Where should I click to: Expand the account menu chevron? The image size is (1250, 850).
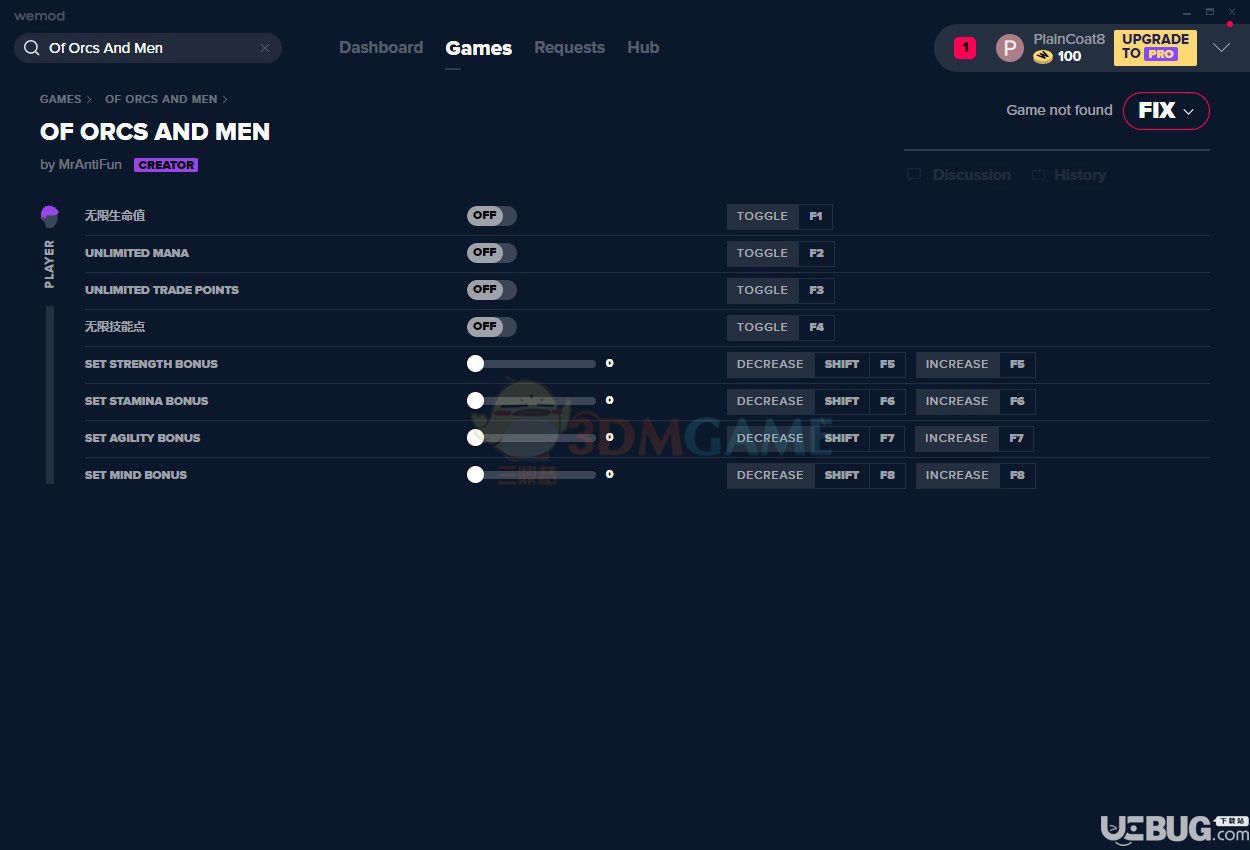pyautogui.click(x=1222, y=48)
